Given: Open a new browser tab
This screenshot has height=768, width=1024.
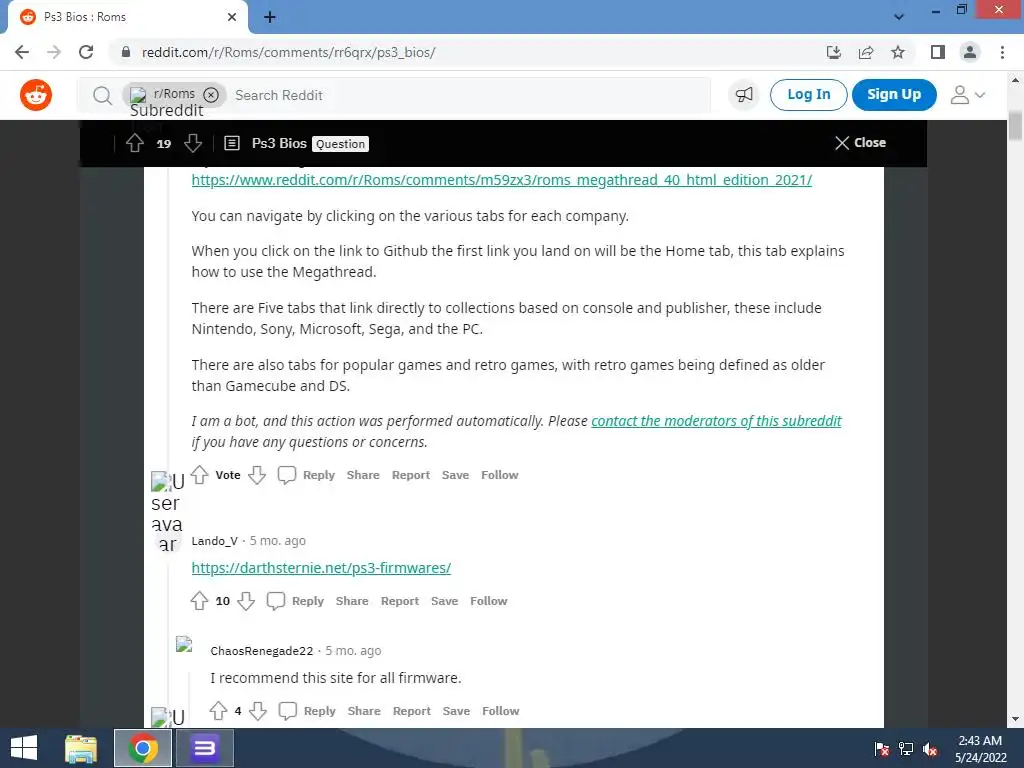Looking at the screenshot, I should point(270,17).
